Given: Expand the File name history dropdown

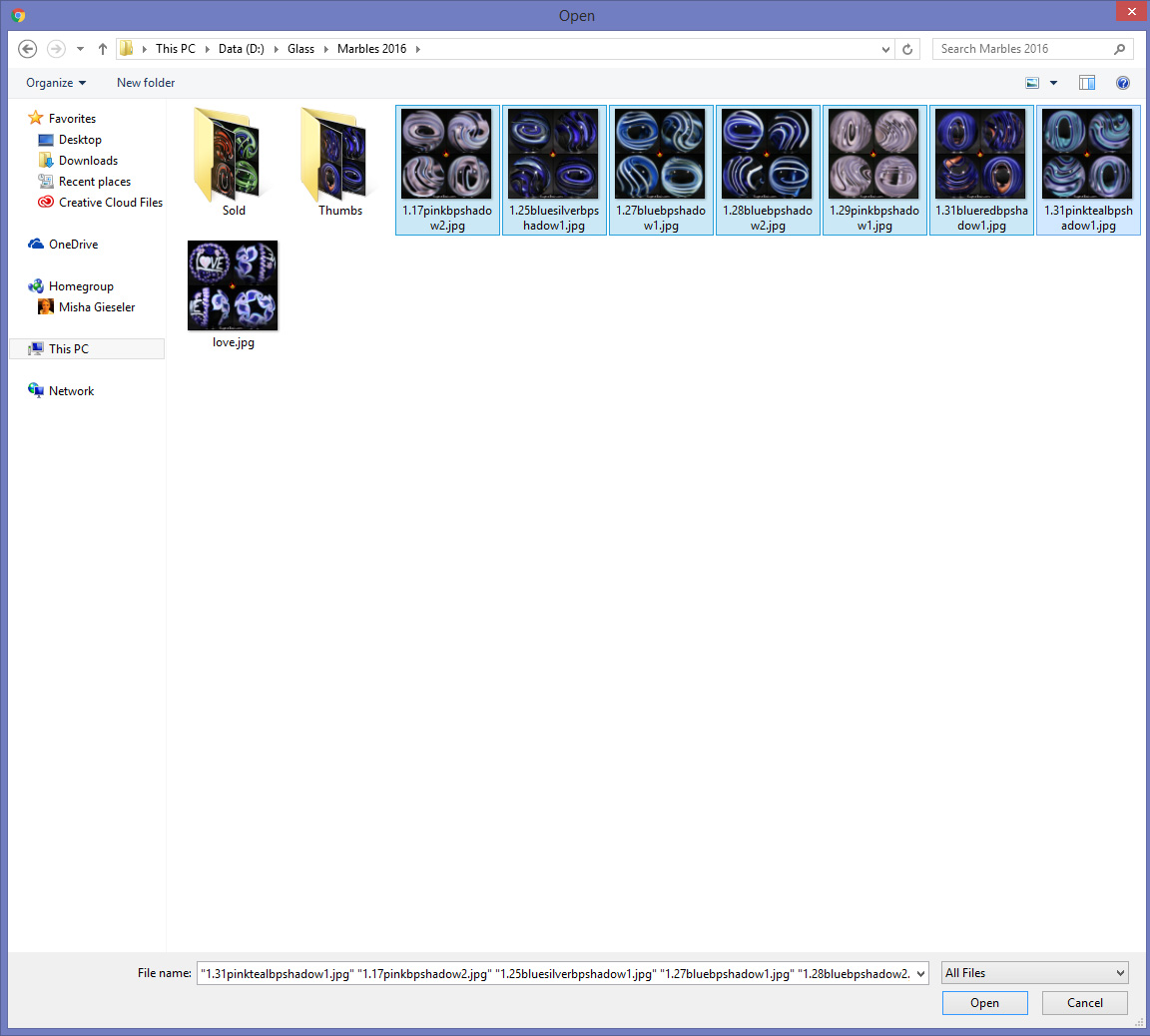Looking at the screenshot, I should [919, 973].
